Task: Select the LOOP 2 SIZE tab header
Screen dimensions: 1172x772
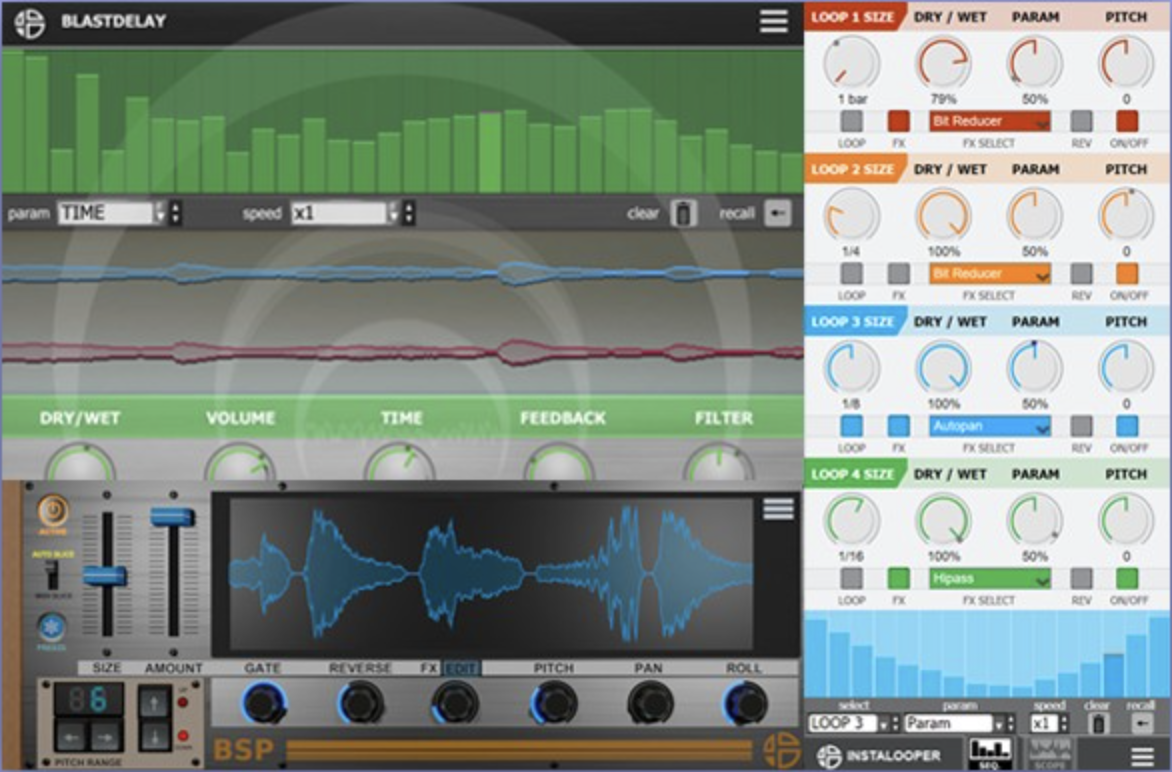Action: click(854, 169)
